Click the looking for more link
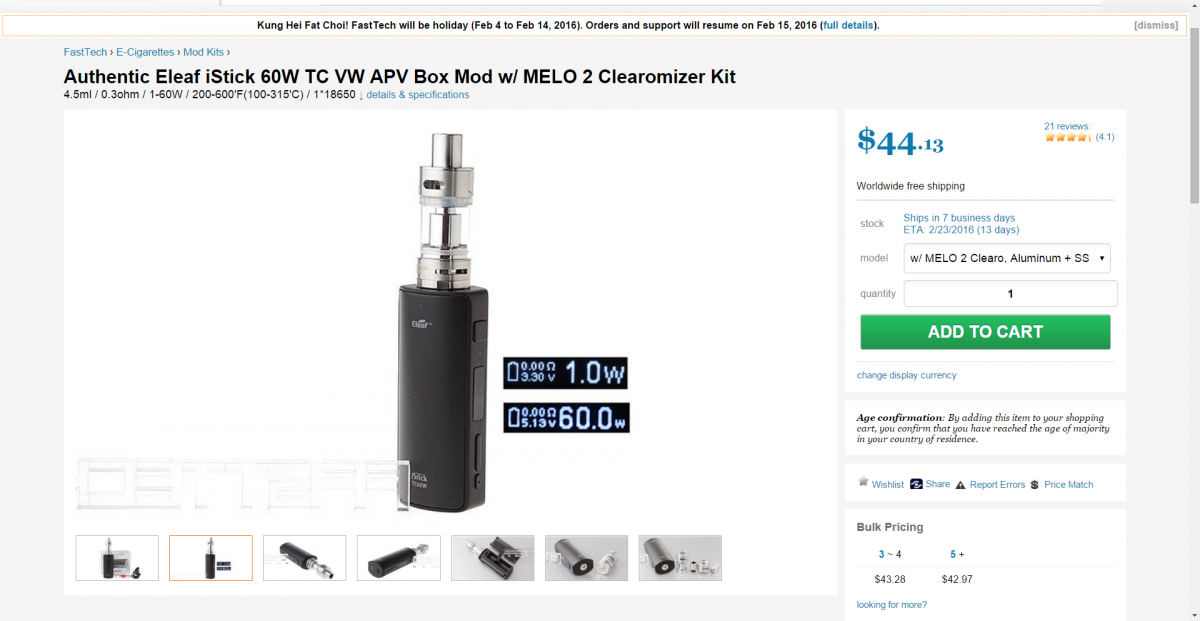This screenshot has height=621, width=1200. [x=892, y=604]
